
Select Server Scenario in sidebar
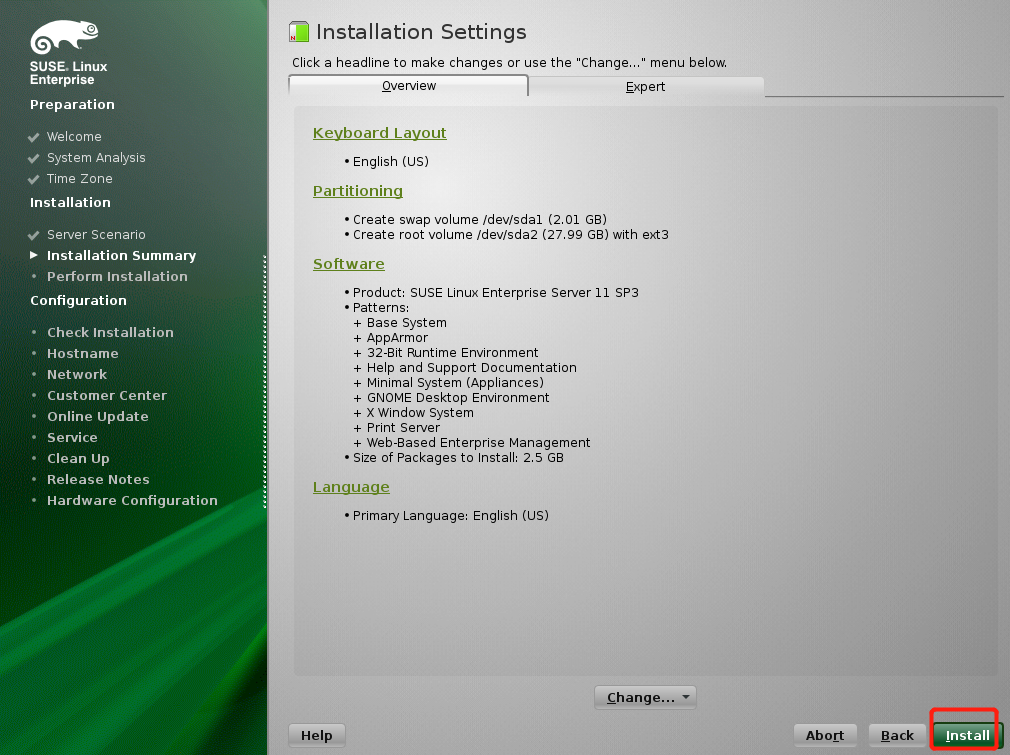click(x=96, y=234)
